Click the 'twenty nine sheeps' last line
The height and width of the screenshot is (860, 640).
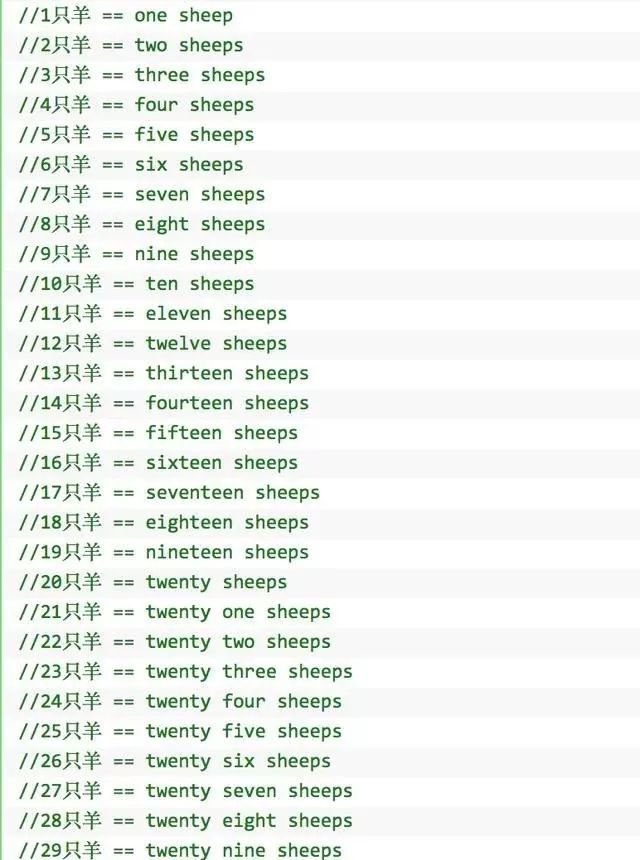243,850
